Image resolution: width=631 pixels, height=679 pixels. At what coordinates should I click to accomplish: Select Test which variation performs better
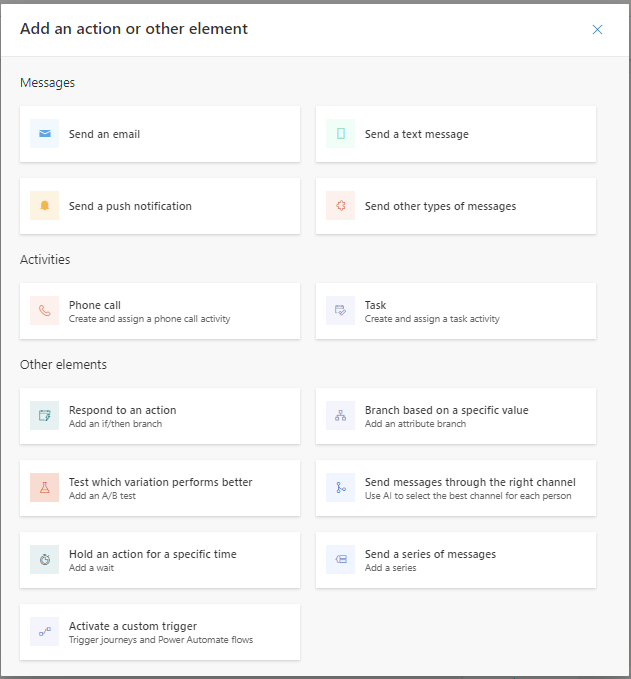(160, 482)
